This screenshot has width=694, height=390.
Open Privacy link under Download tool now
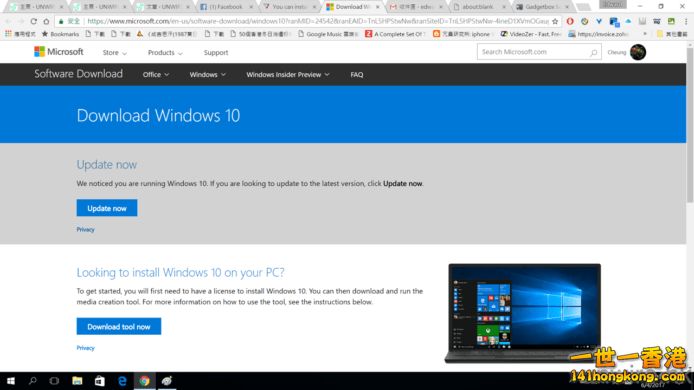pos(85,348)
